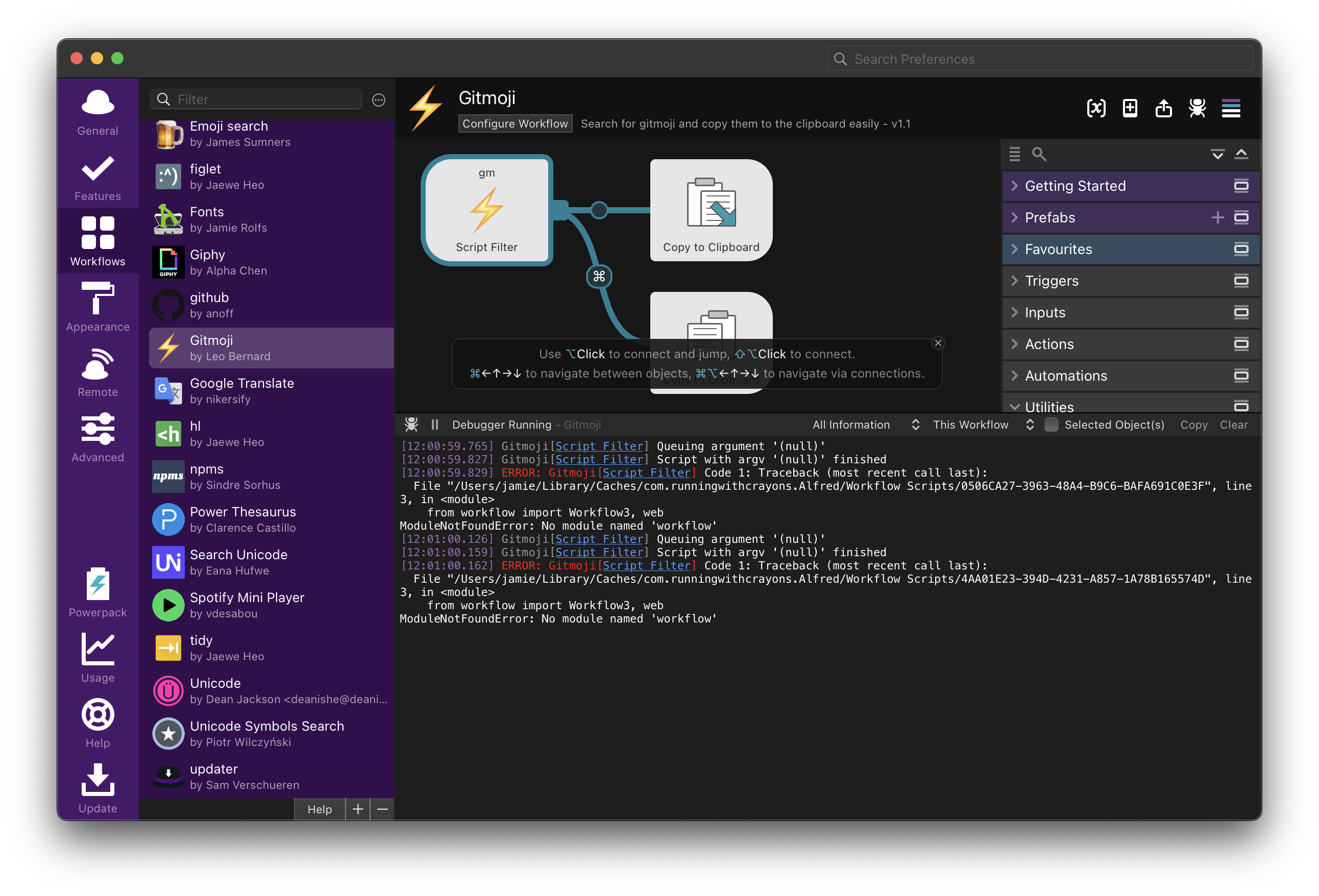Switch to the Features tab
1319x896 pixels.
97,177
